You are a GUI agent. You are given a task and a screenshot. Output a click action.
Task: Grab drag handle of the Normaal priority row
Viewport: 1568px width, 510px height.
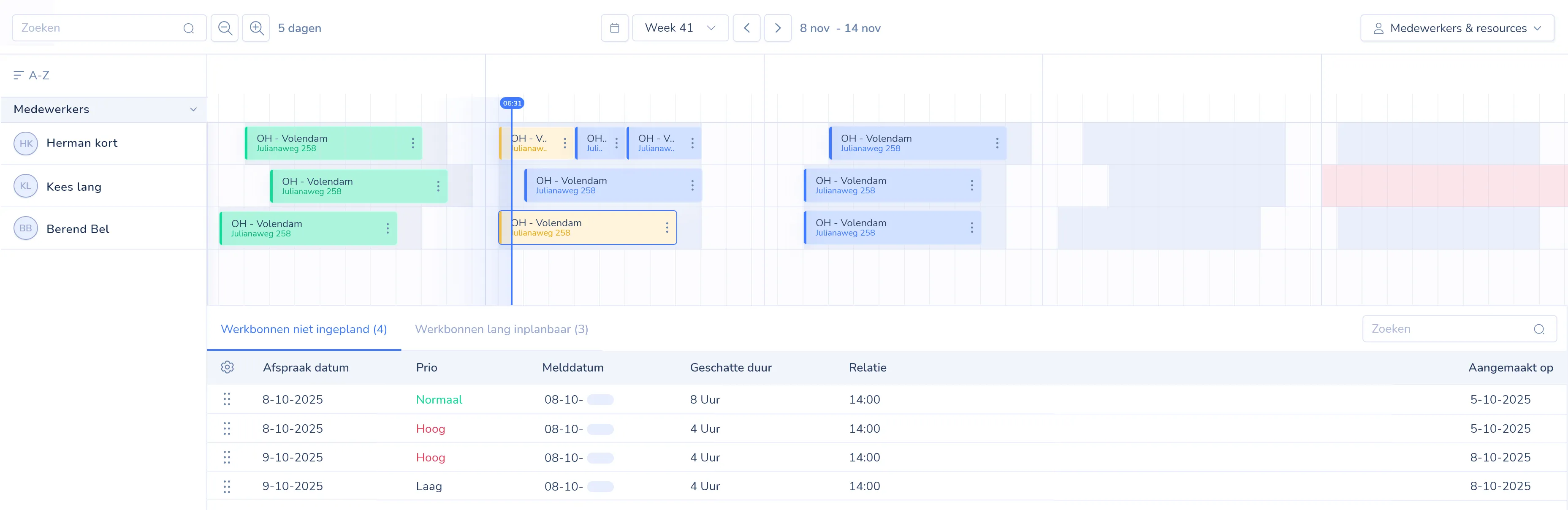[226, 399]
